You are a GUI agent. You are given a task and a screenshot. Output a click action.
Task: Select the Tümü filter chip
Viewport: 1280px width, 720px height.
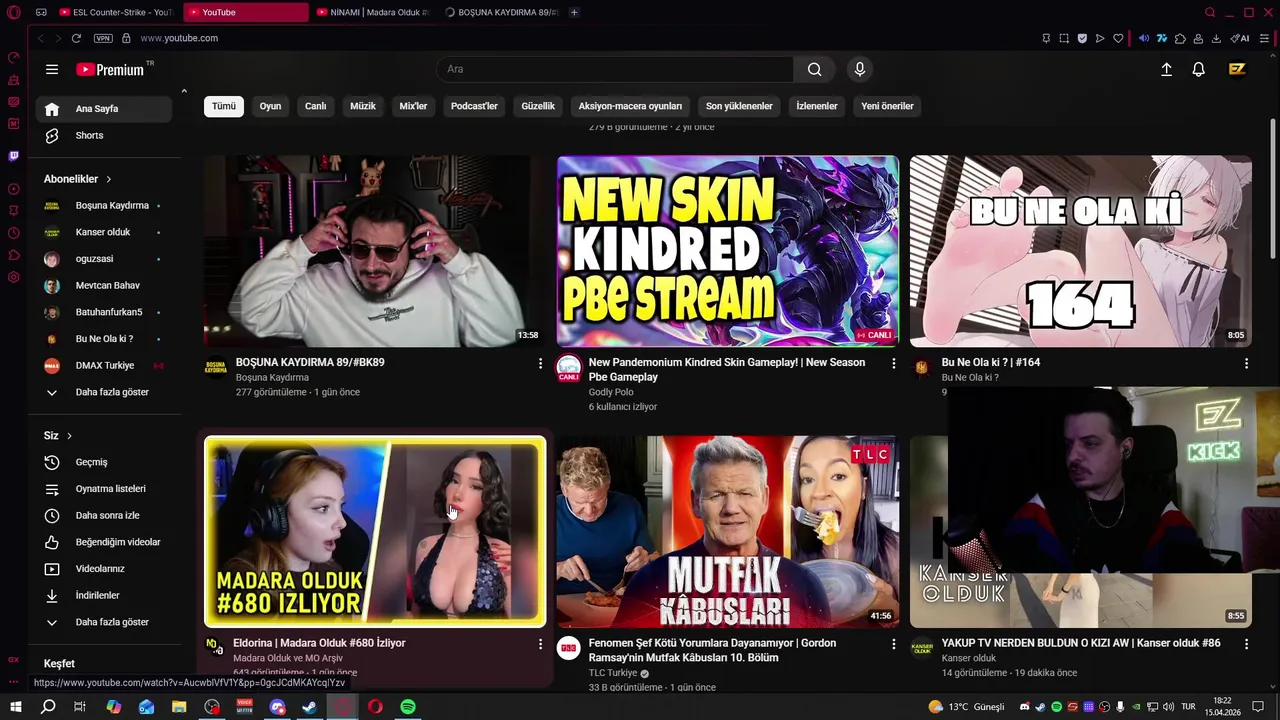[224, 106]
